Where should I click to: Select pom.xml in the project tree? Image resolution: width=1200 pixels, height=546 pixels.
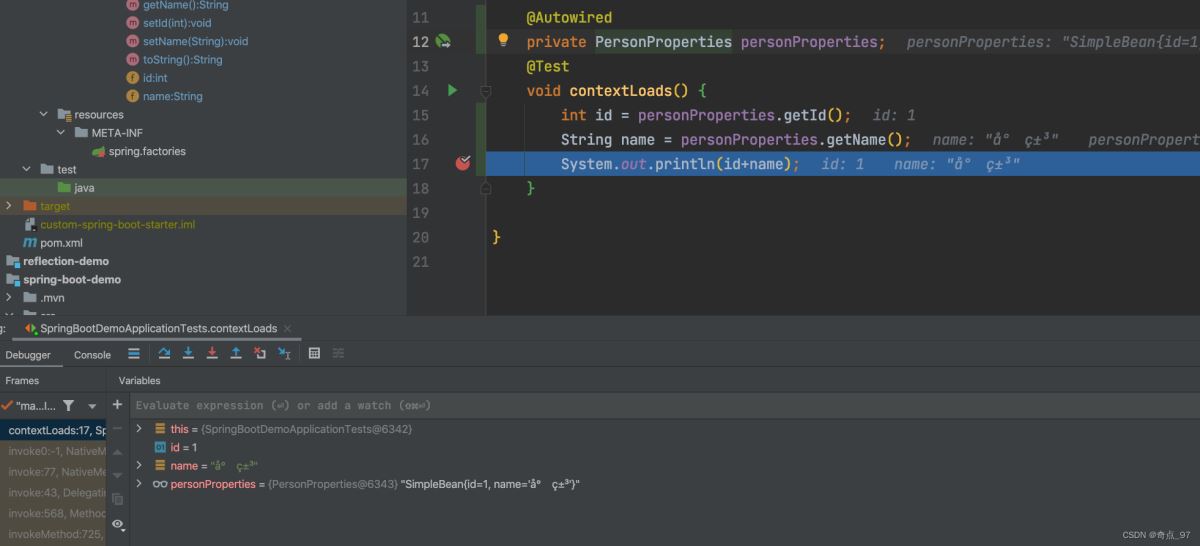tap(60, 243)
